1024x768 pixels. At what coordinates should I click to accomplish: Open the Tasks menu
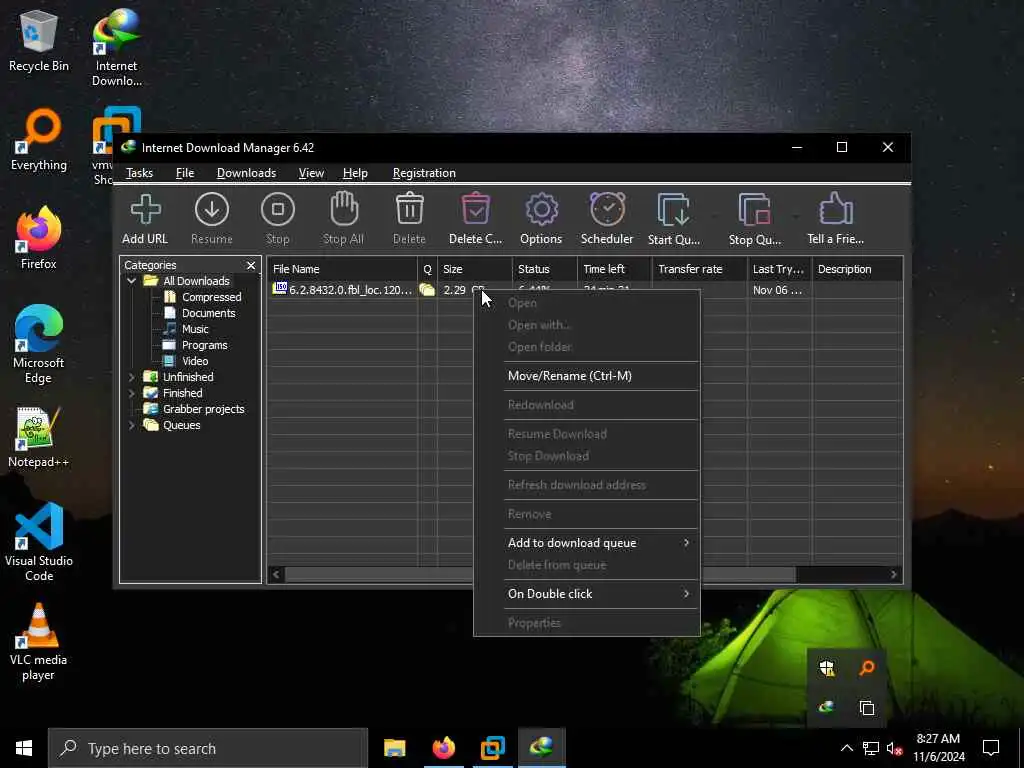139,173
